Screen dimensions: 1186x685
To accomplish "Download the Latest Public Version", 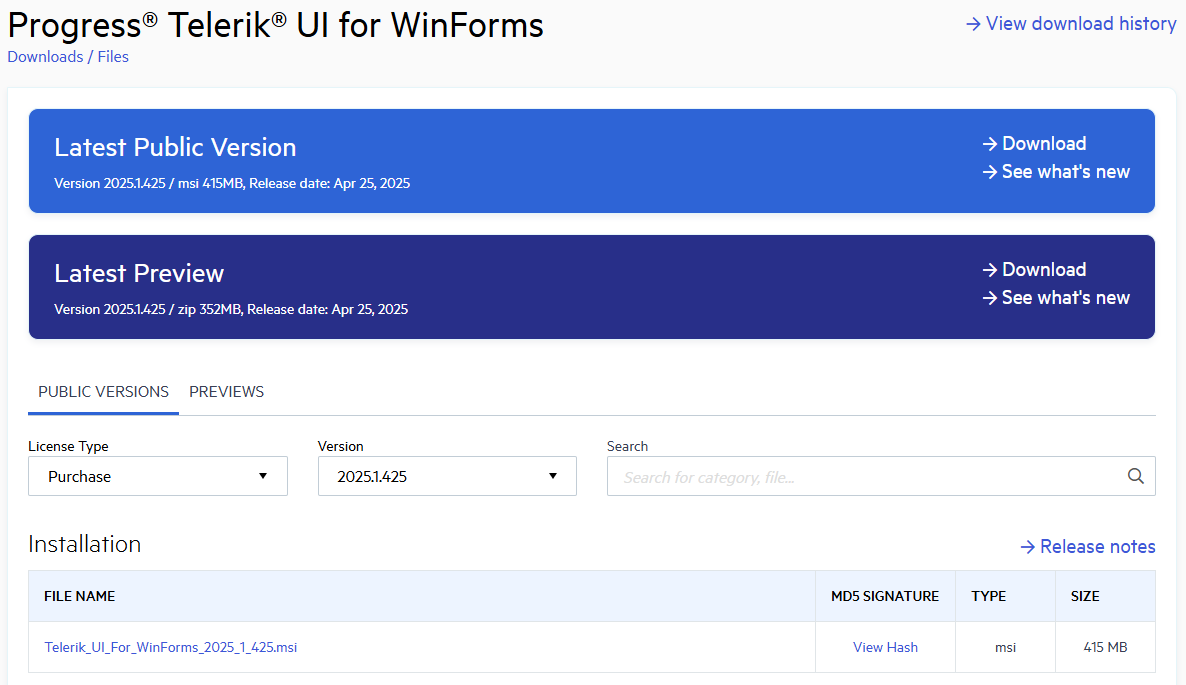I will [x=1034, y=144].
